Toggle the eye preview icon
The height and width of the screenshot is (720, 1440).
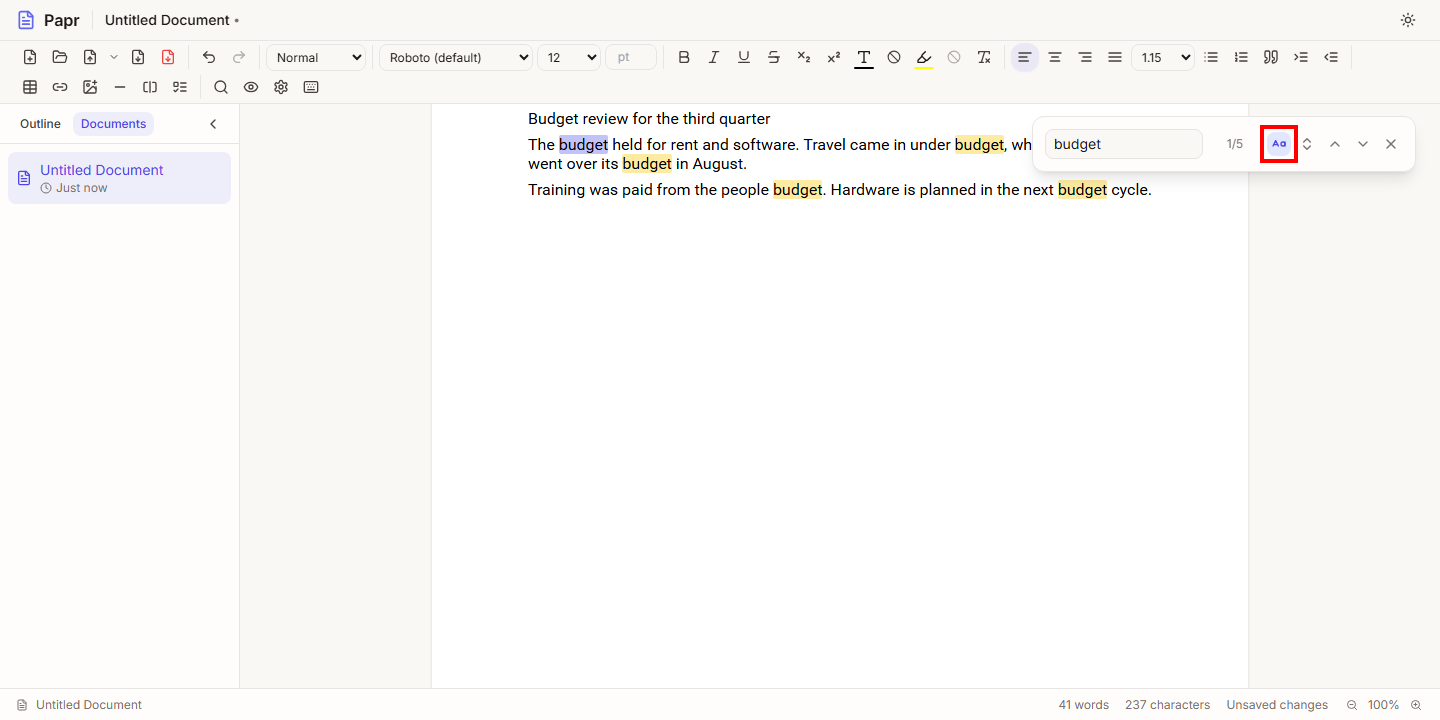(251, 87)
